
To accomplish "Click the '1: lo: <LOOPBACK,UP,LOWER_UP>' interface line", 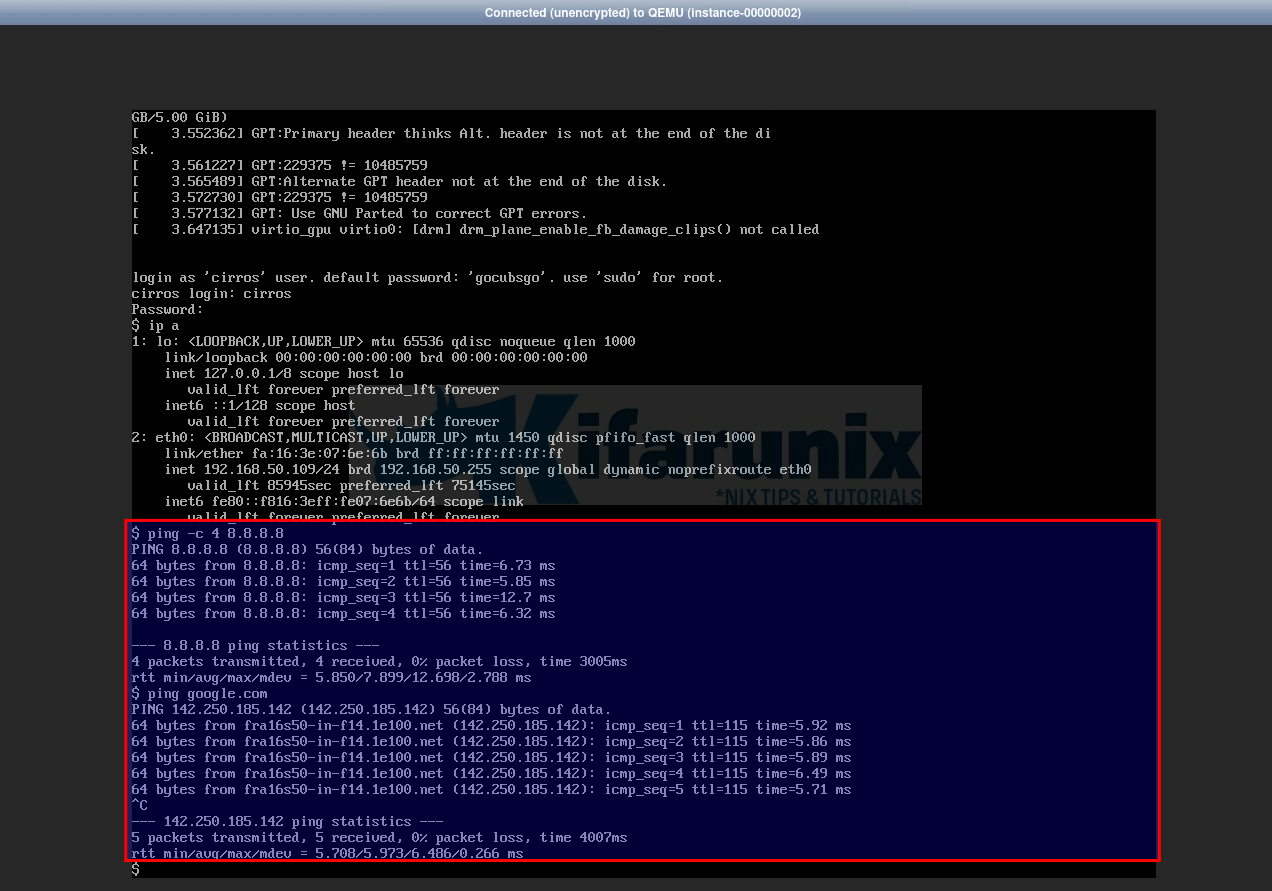I will coord(383,342).
